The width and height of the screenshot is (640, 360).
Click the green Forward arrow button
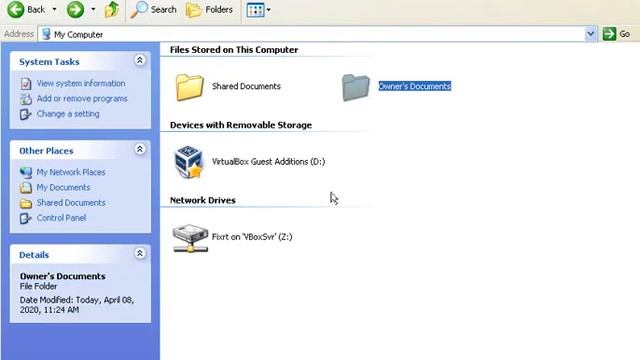(75, 9)
